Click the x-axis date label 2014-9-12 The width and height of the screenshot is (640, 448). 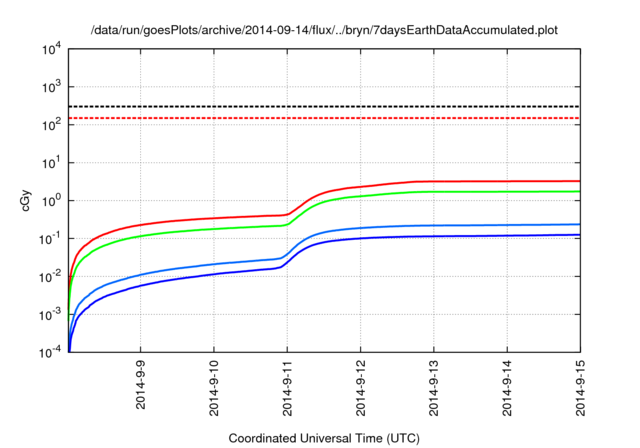click(x=360, y=388)
